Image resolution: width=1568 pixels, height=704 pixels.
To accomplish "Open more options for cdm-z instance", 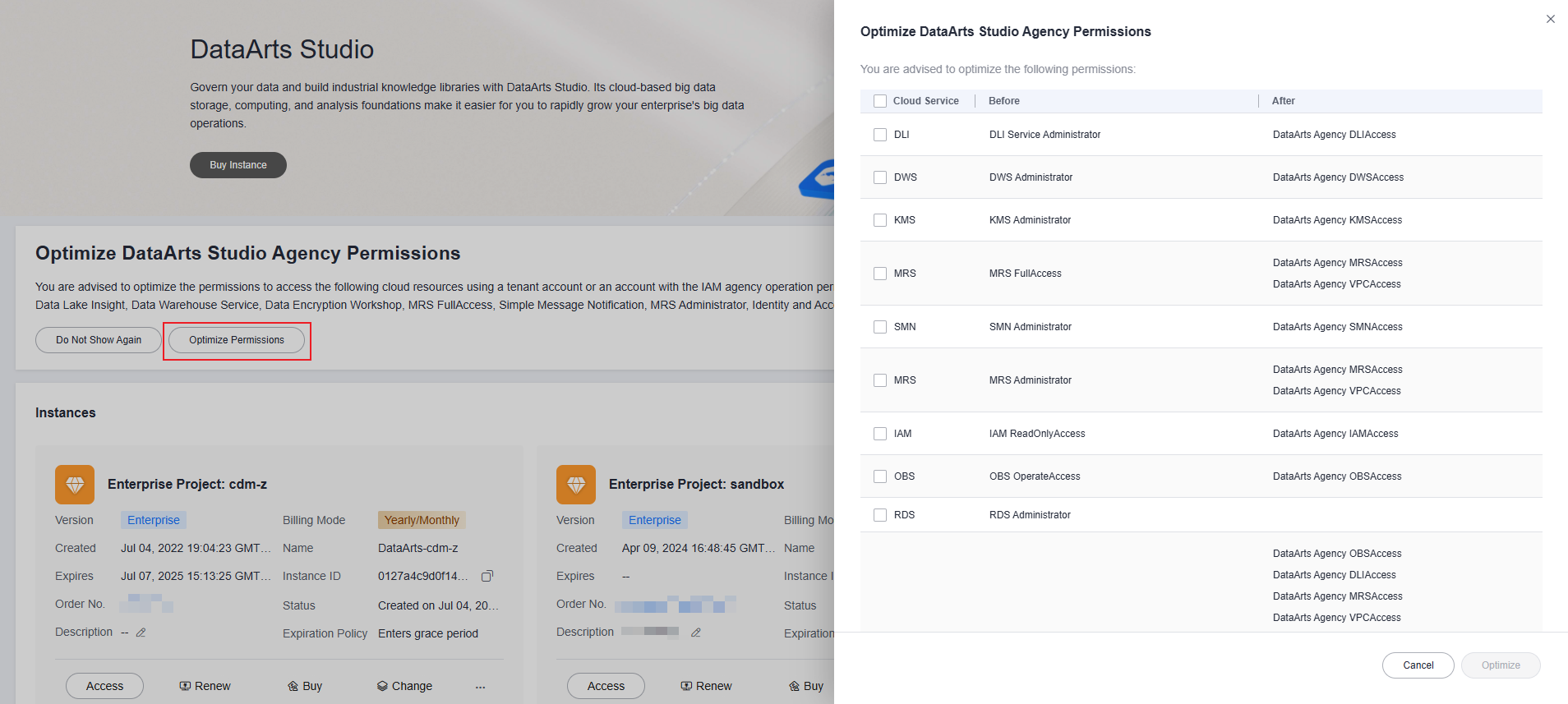I will (480, 686).
